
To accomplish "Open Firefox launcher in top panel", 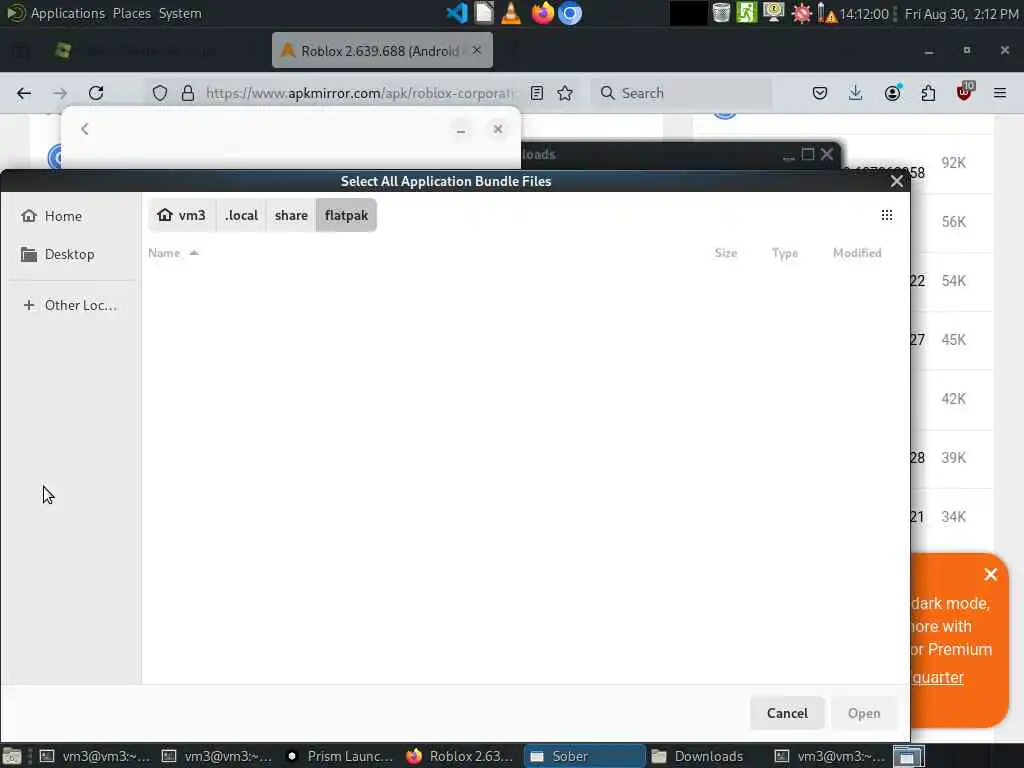I will [x=542, y=13].
